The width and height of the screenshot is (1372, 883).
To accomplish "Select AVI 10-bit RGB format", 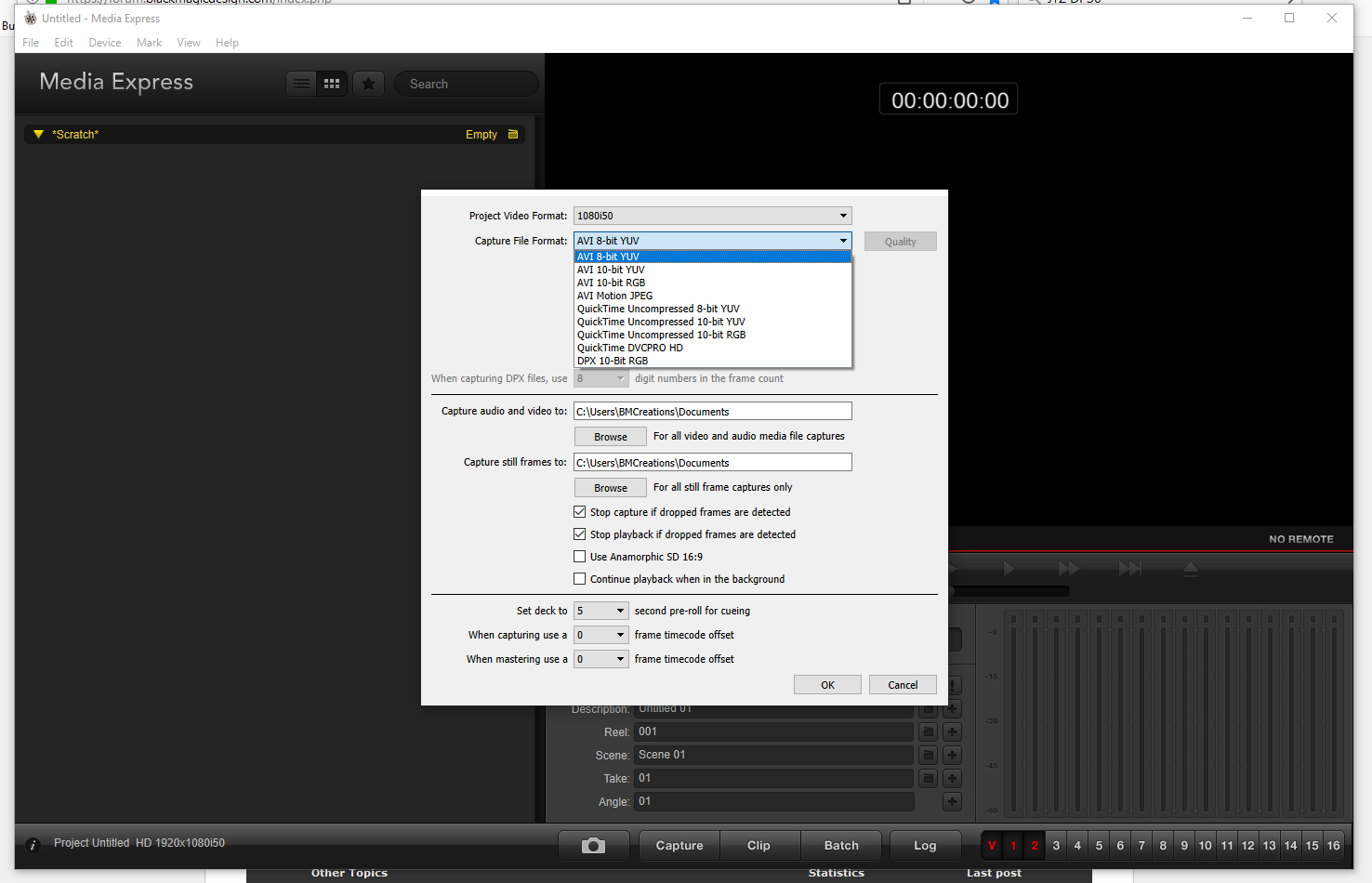I will (712, 283).
